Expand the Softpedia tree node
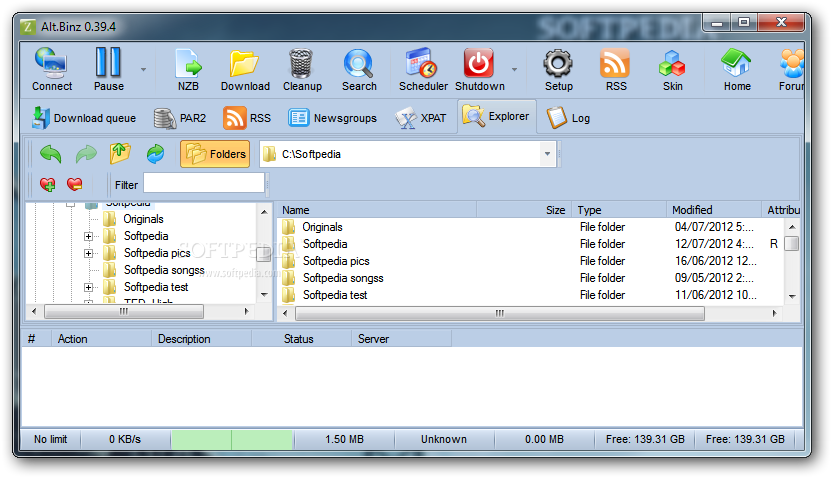The height and width of the screenshot is (478, 832). coord(89,236)
